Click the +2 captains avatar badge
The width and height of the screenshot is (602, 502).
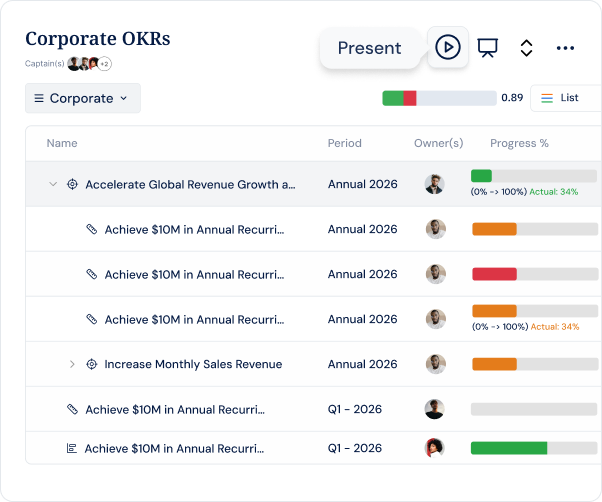(x=104, y=64)
